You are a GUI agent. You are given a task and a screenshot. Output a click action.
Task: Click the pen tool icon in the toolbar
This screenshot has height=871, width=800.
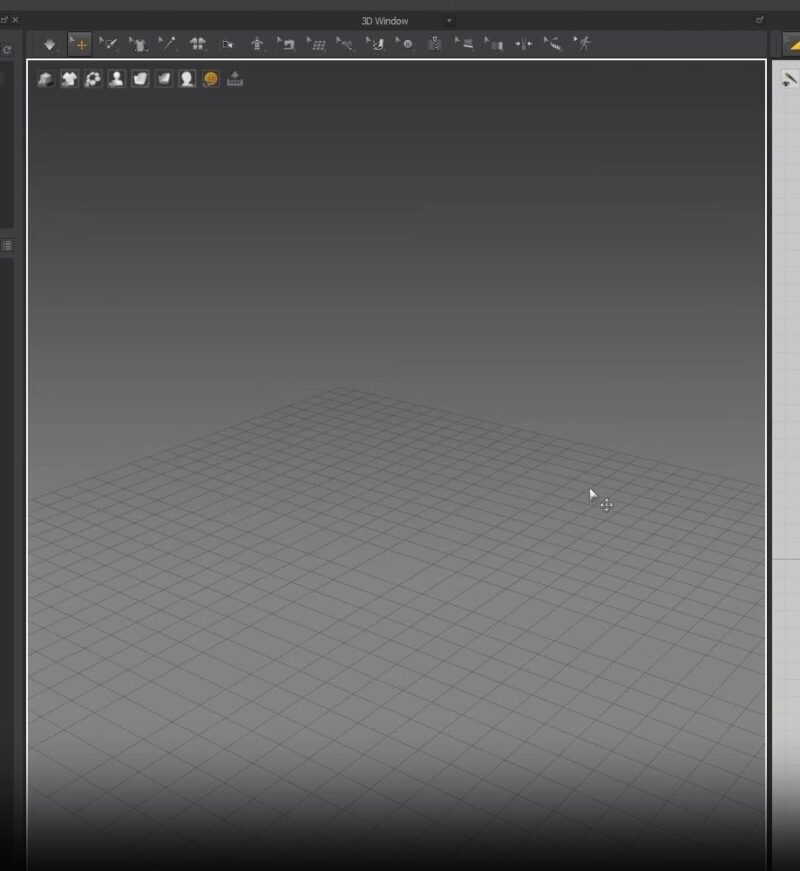170,44
